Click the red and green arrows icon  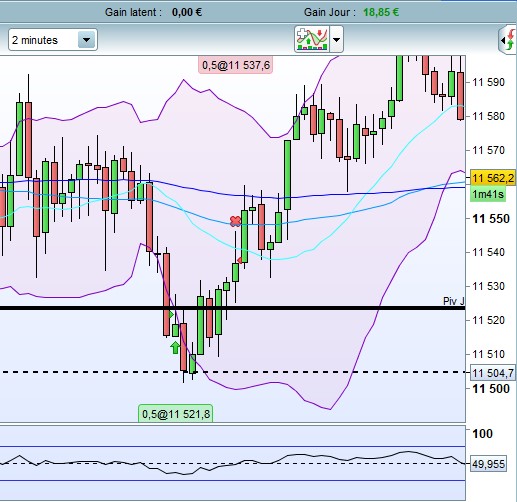point(509,40)
